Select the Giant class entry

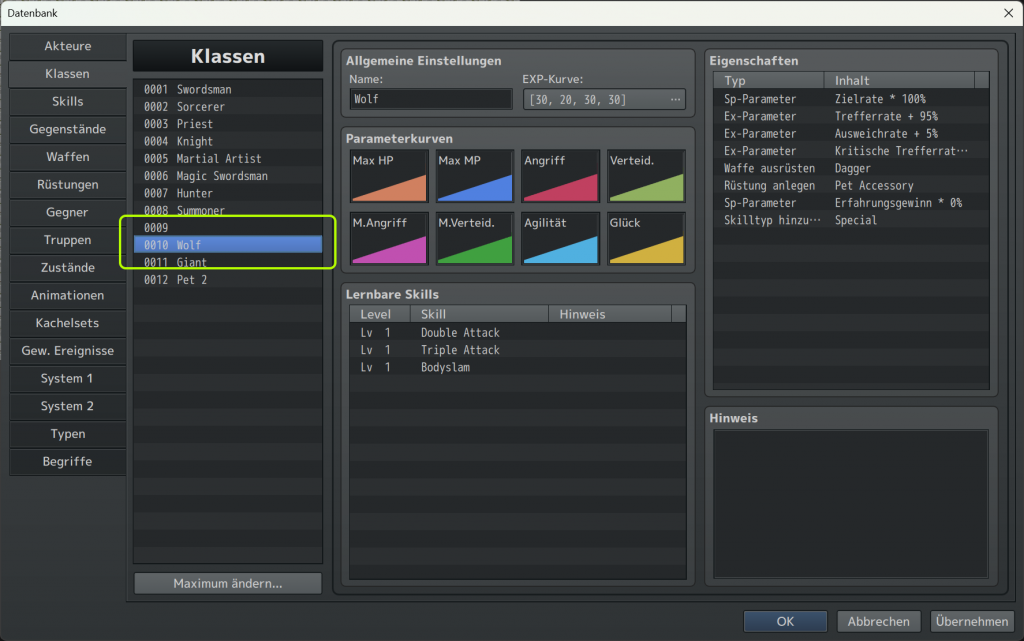228,262
